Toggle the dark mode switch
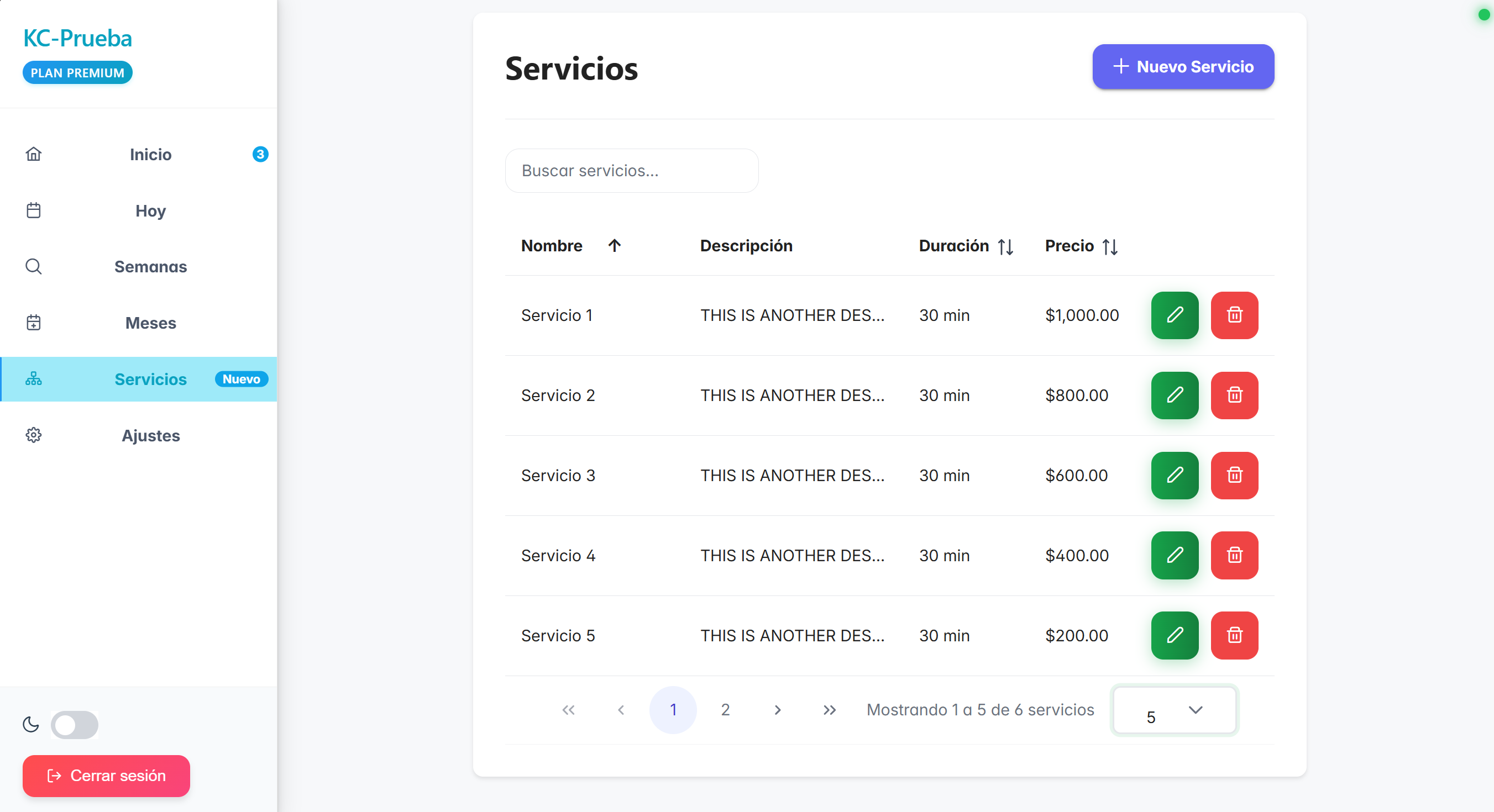 point(74,725)
